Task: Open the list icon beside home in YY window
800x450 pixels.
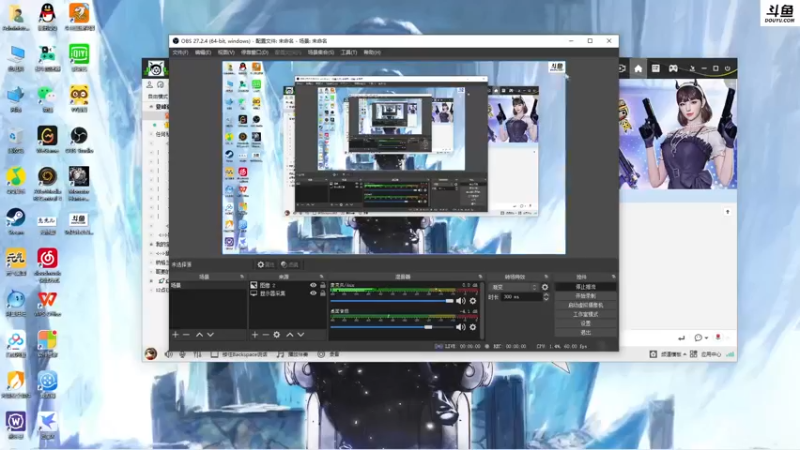Action: point(656,68)
